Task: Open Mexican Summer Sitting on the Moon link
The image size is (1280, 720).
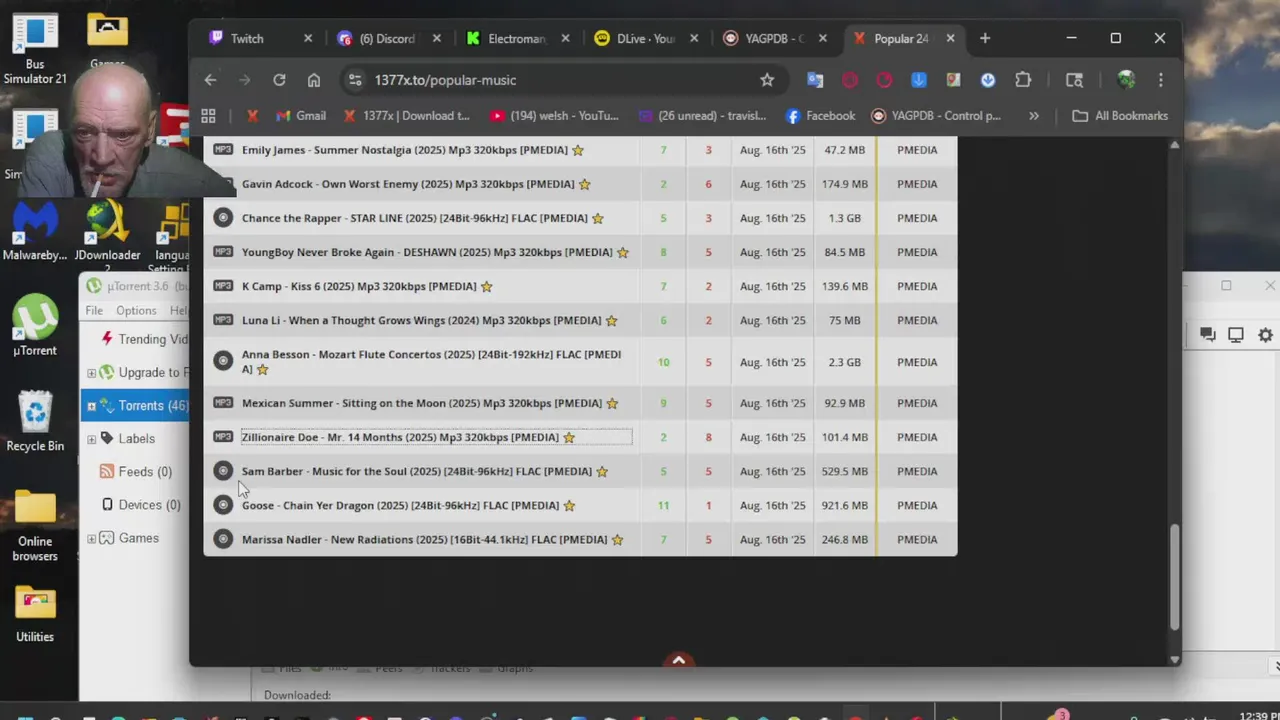Action: [x=422, y=404]
